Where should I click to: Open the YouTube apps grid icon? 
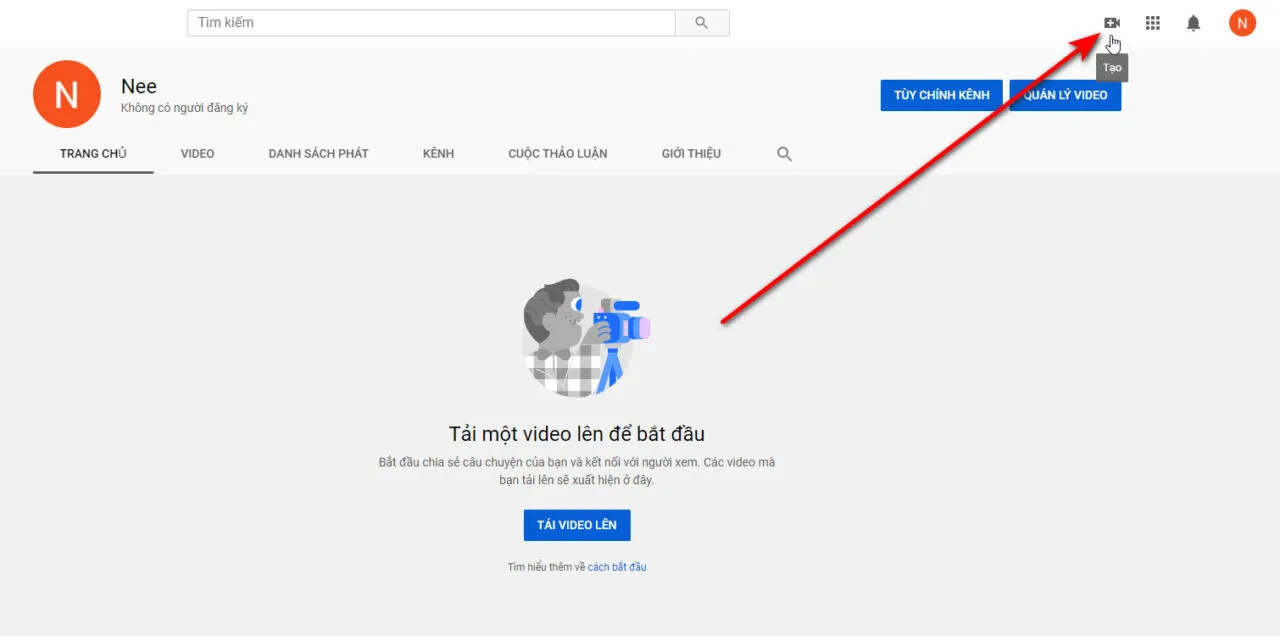1152,22
